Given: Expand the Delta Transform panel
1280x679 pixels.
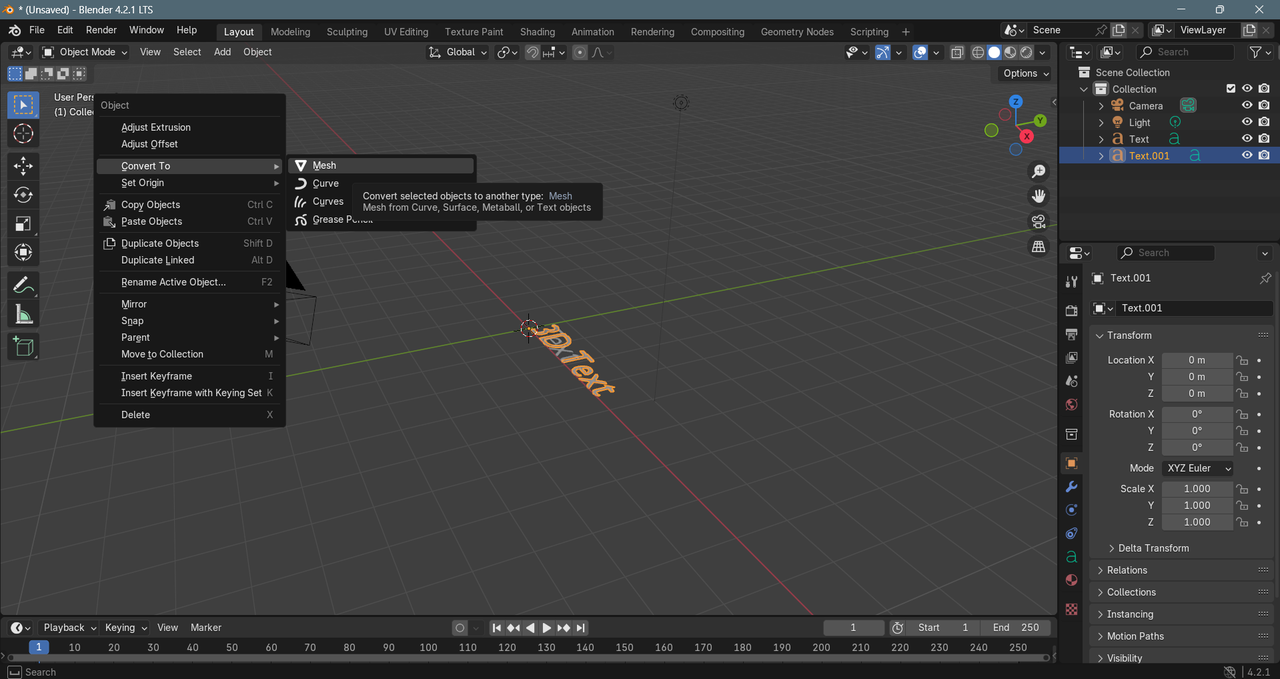Looking at the screenshot, I should 1153,548.
